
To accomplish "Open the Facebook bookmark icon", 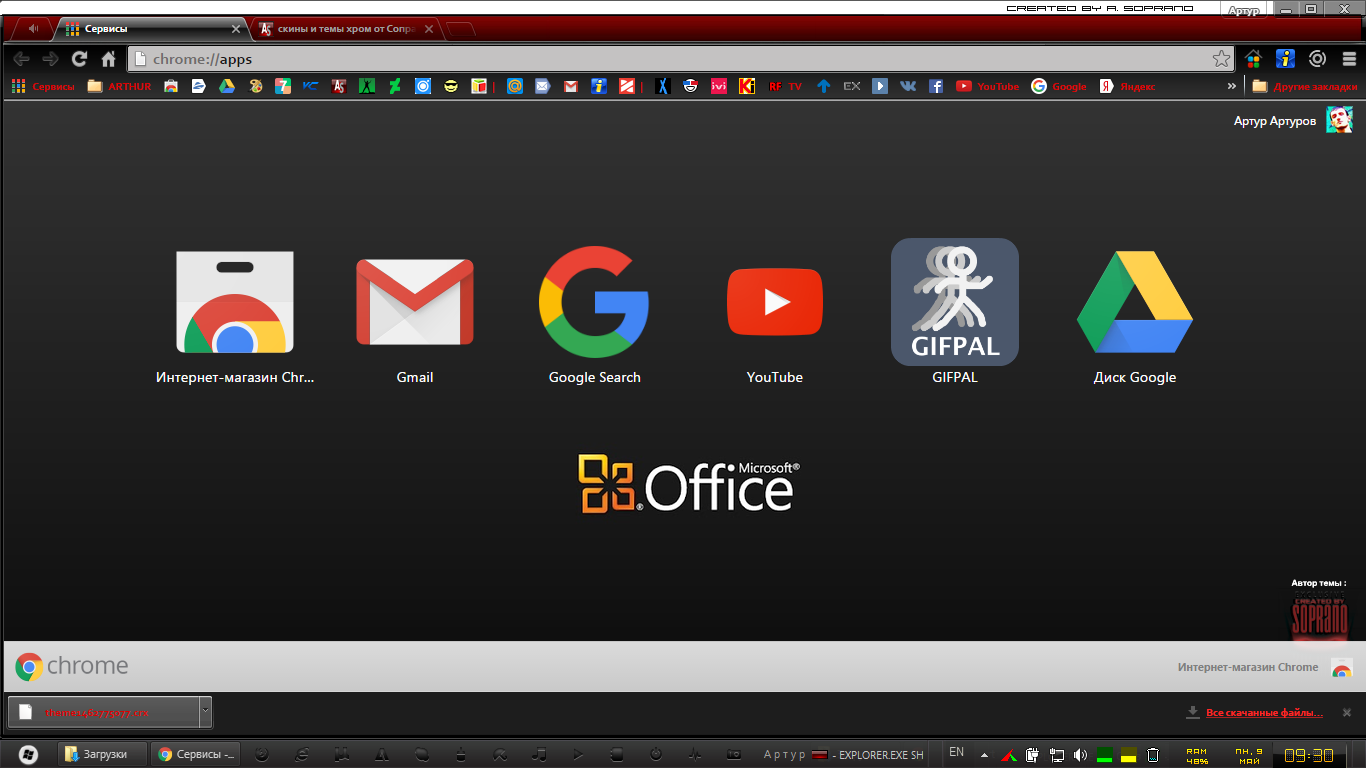I will coord(936,87).
